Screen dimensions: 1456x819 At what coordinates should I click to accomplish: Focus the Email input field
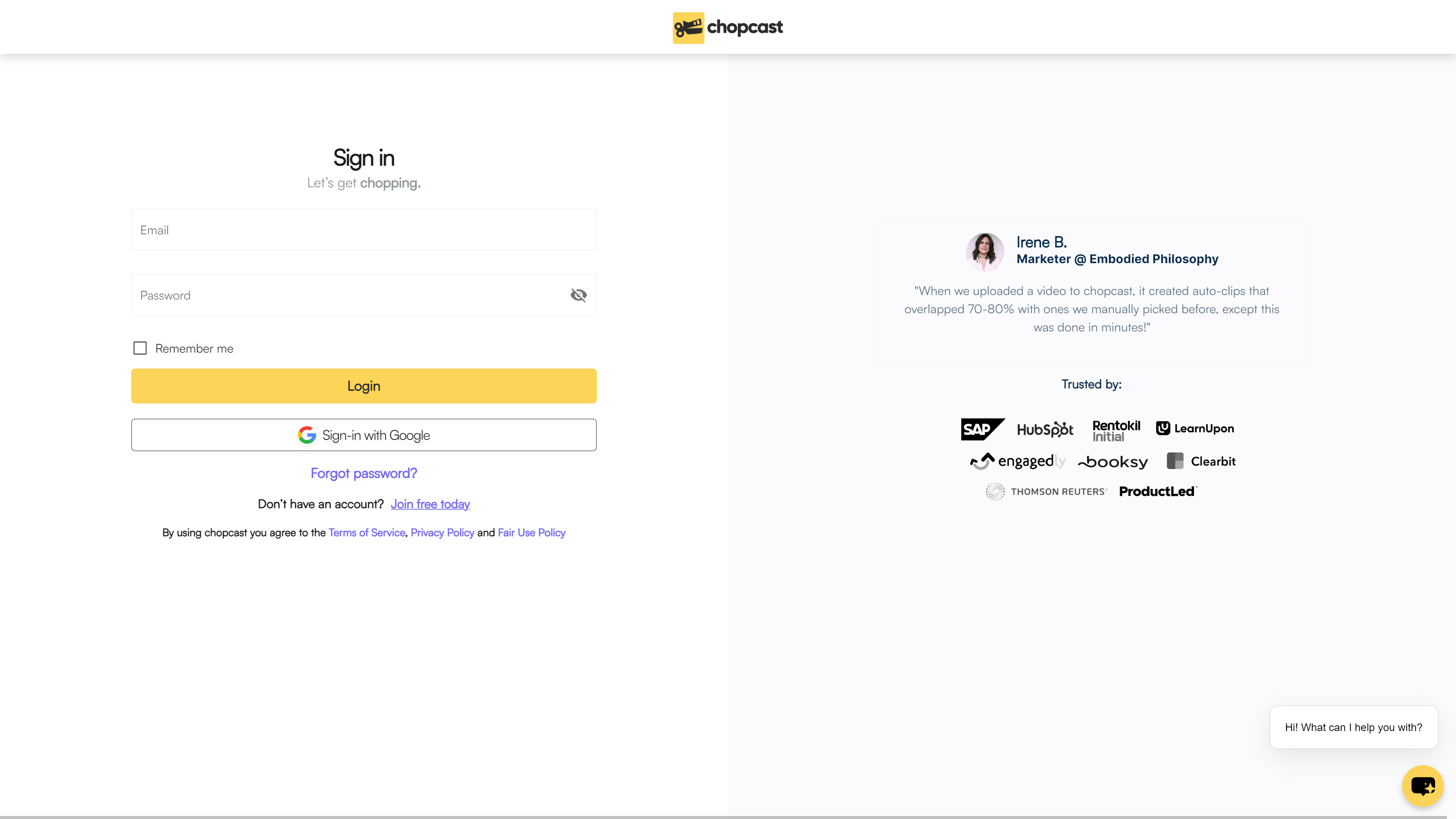364,230
